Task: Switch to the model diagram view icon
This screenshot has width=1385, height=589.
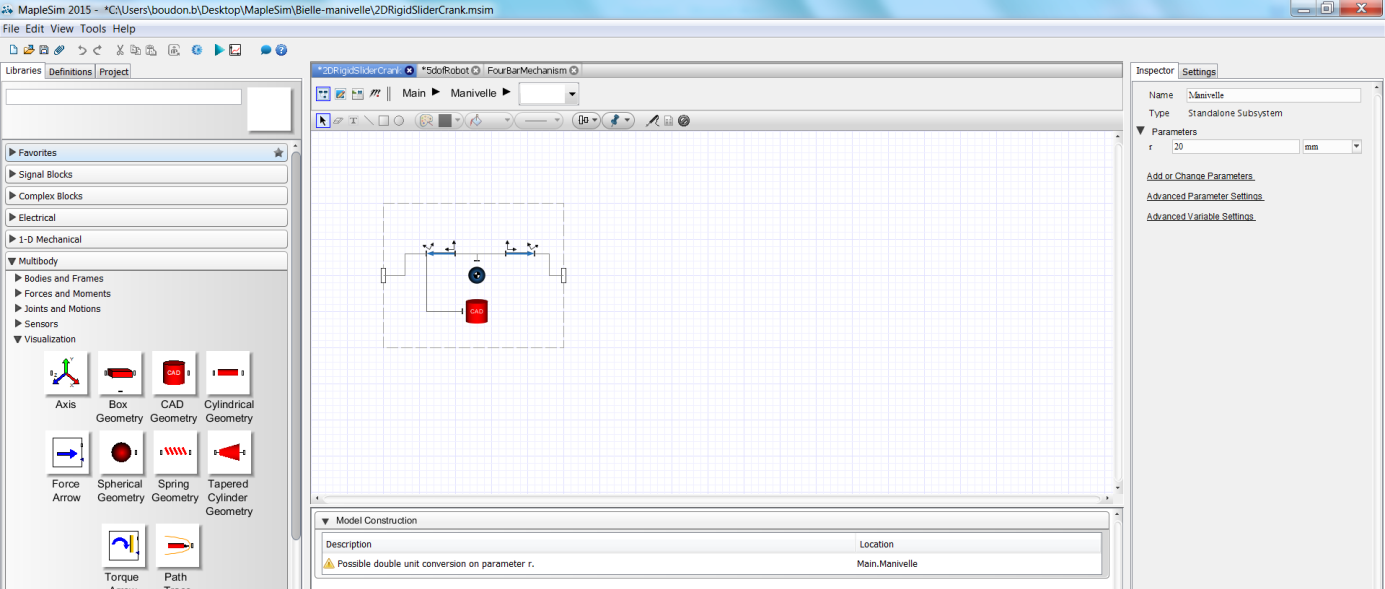Action: point(323,93)
